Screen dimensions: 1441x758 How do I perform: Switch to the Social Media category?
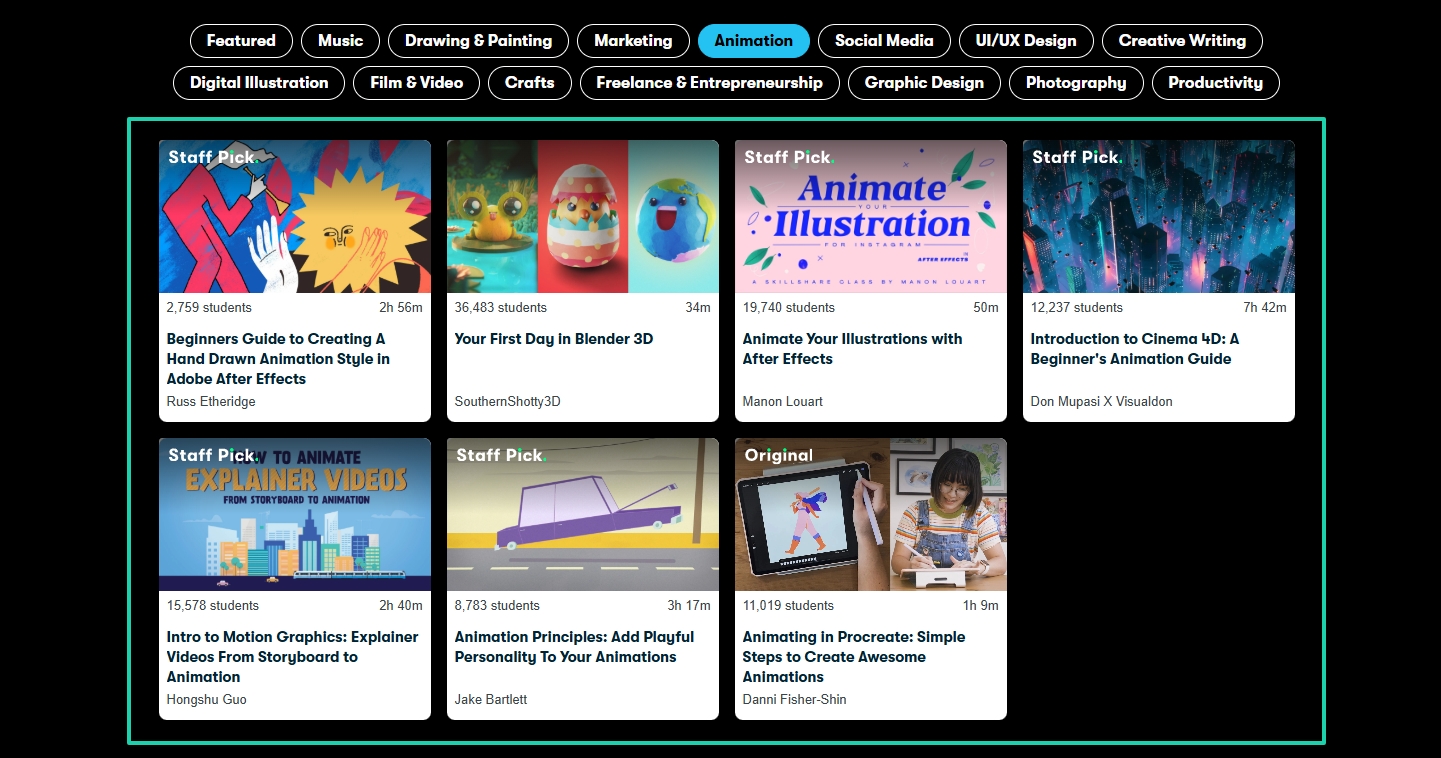point(884,41)
